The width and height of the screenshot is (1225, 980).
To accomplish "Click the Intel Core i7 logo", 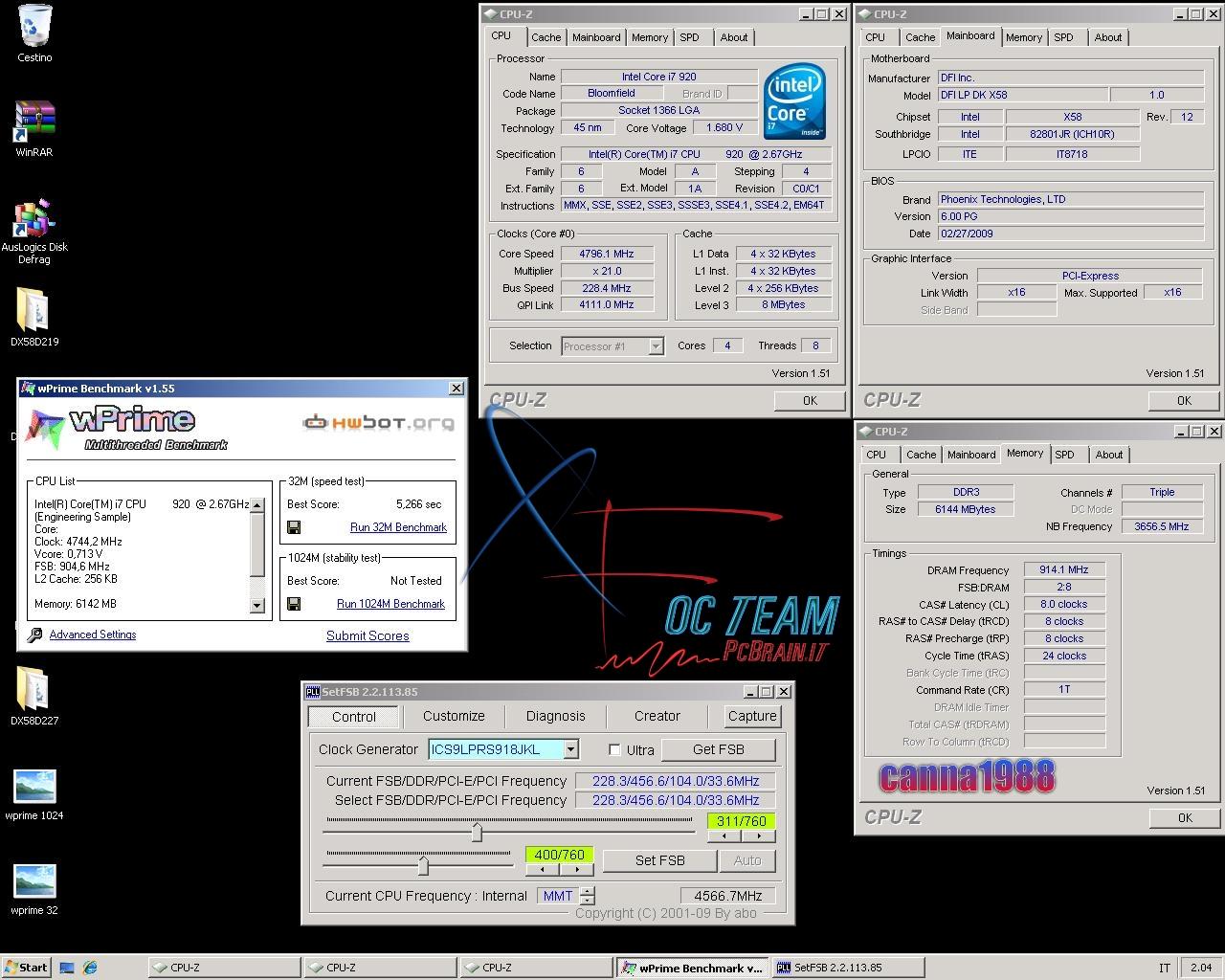I will tap(794, 101).
